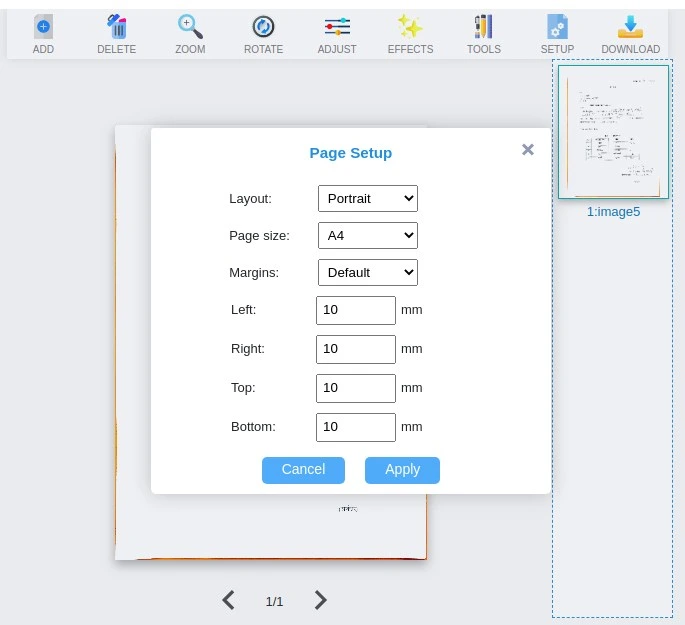The height and width of the screenshot is (625, 685).
Task: Expand the Margins Default dropdown
Action: [x=367, y=272]
